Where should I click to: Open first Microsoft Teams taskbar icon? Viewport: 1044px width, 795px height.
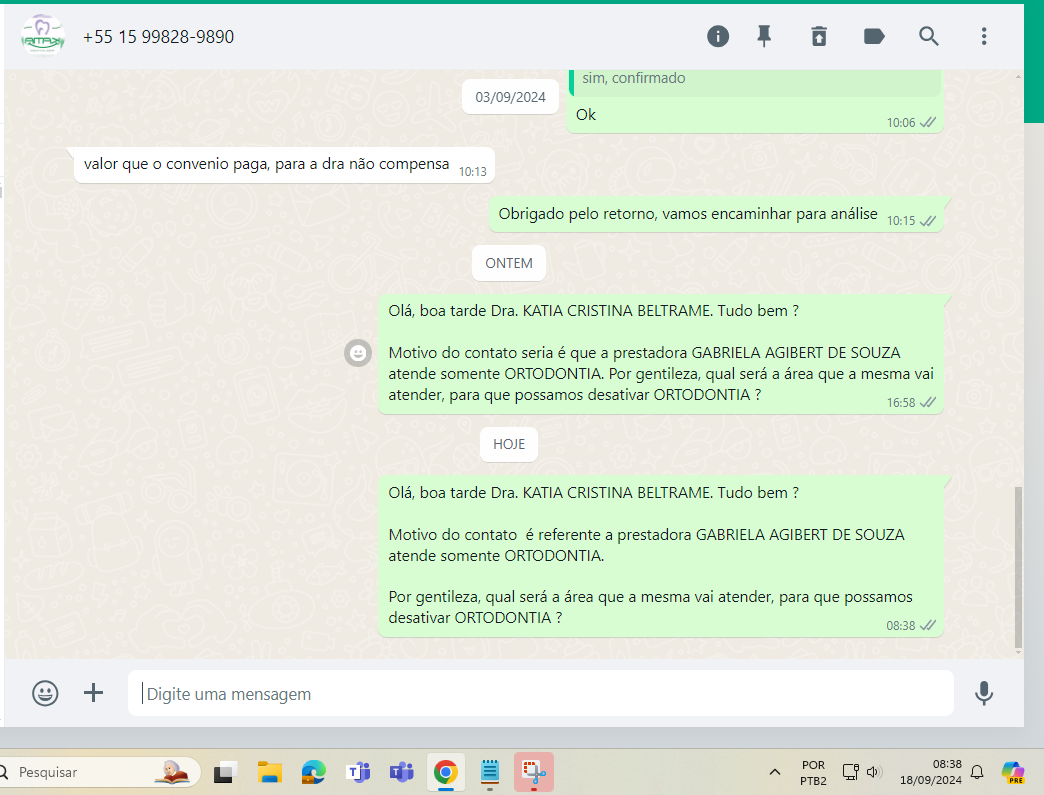[358, 772]
